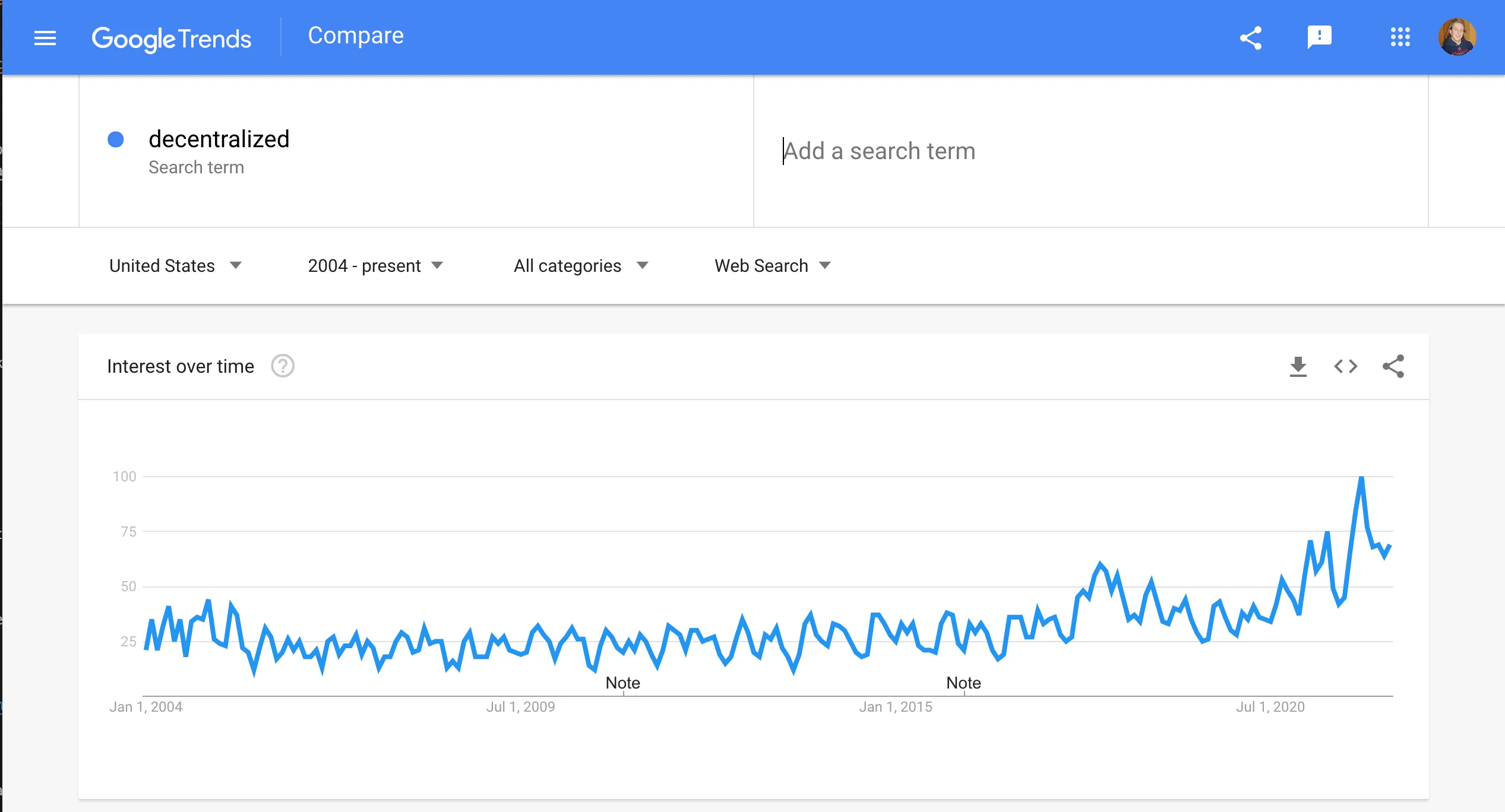The image size is (1505, 812).
Task: Open the Web Search type dropdown
Action: 772,265
